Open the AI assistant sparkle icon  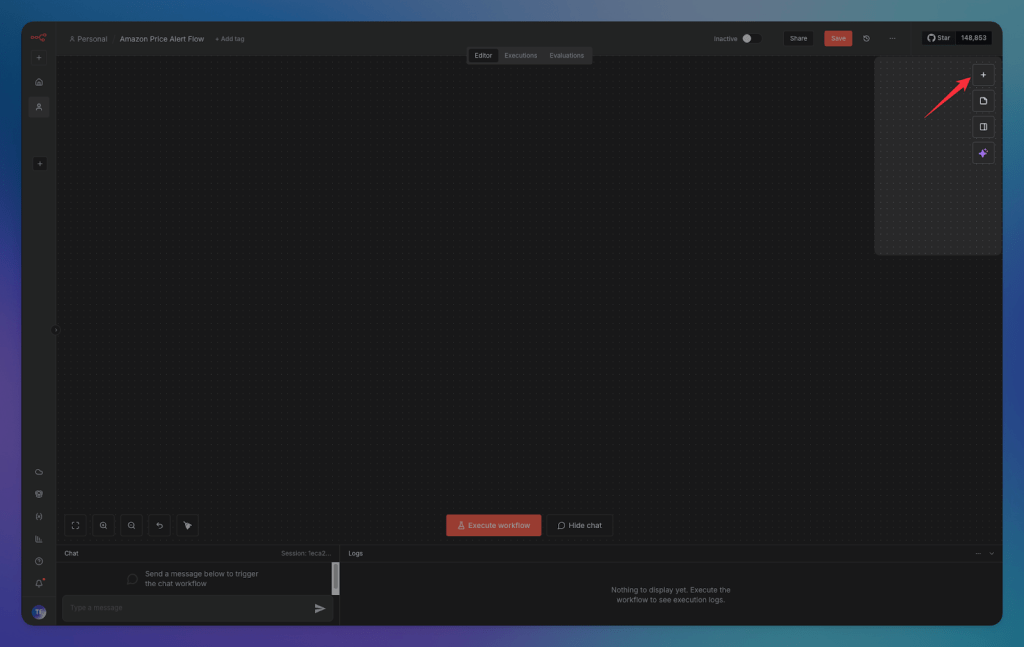983,152
